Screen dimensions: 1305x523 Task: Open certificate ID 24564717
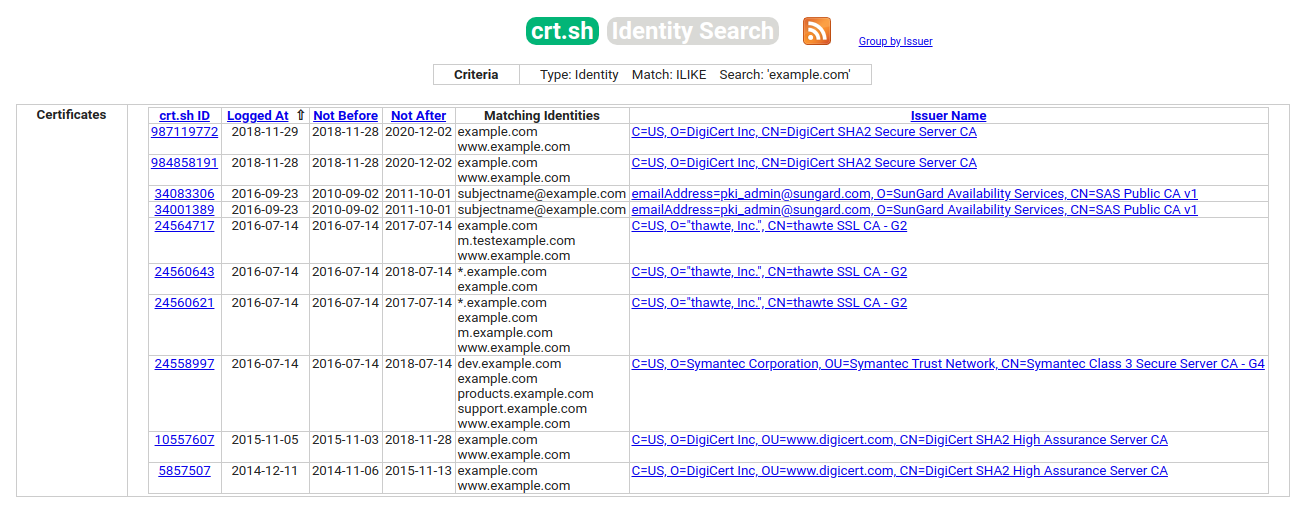184,226
